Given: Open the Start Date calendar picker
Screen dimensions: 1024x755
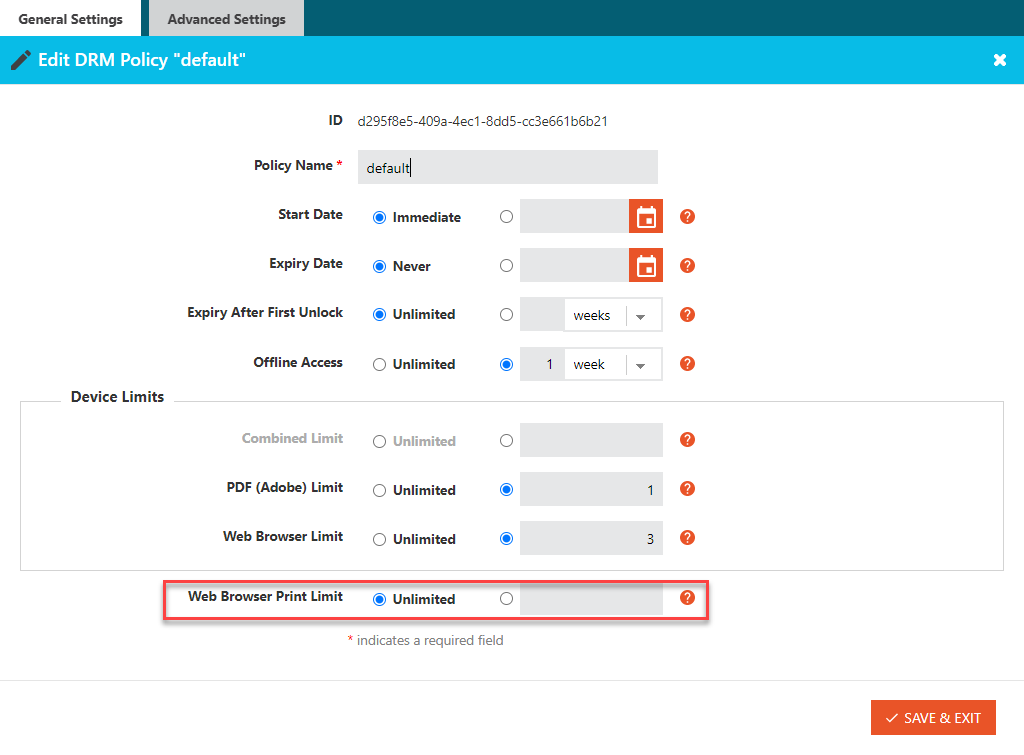Looking at the screenshot, I should click(646, 216).
